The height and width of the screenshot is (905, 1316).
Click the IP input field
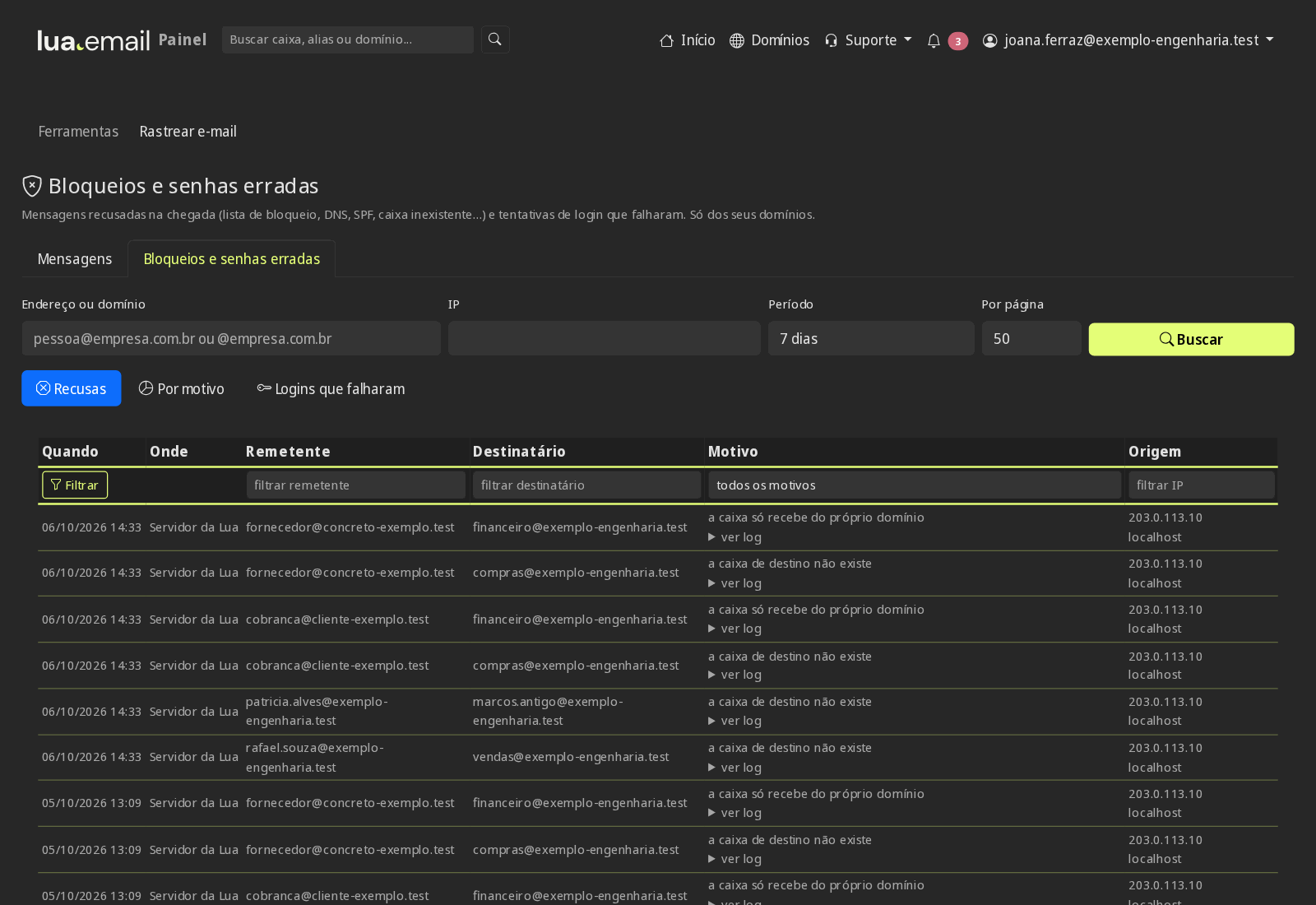click(605, 339)
